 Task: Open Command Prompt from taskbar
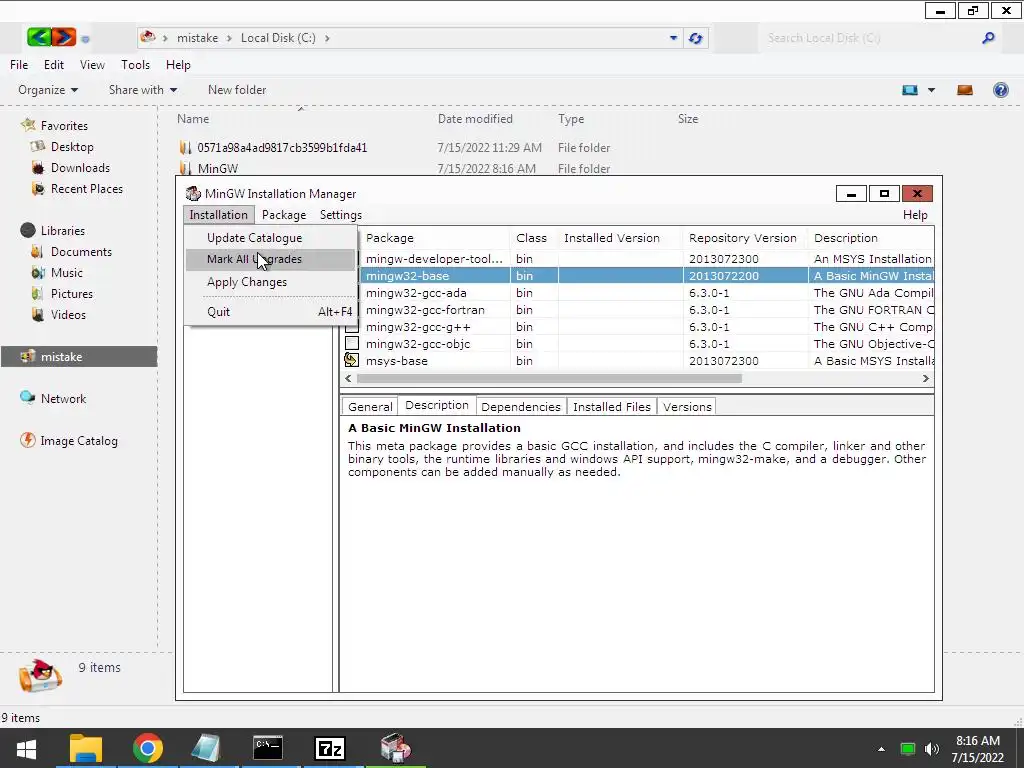[268, 748]
